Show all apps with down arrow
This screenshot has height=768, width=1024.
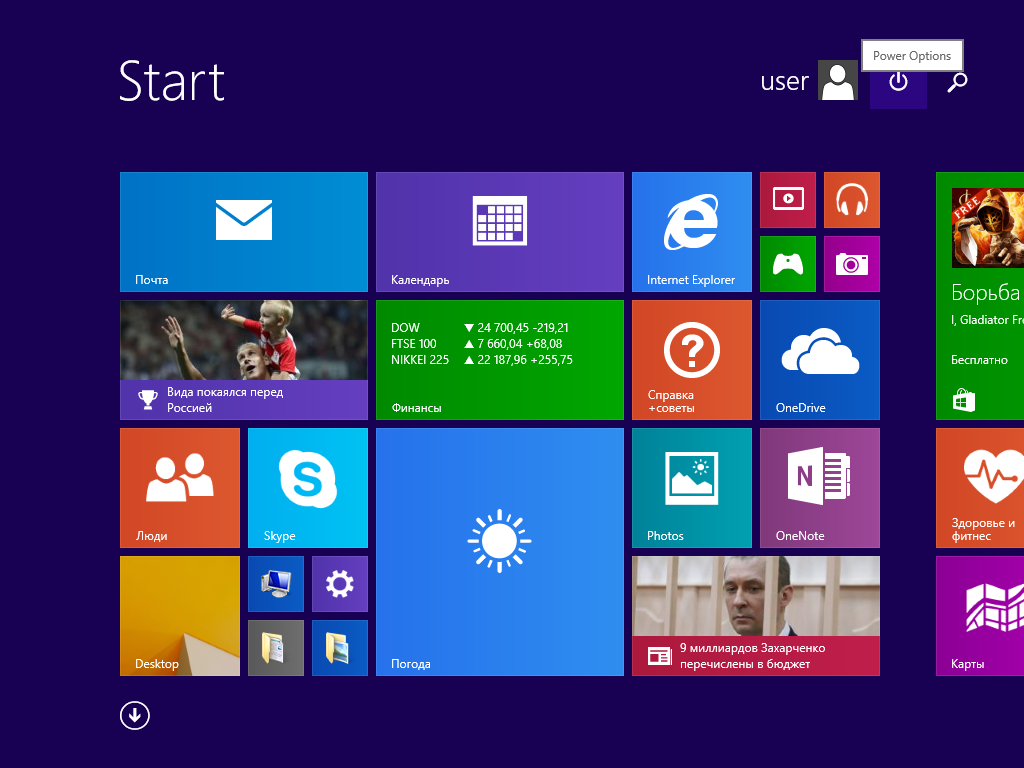[x=135, y=715]
